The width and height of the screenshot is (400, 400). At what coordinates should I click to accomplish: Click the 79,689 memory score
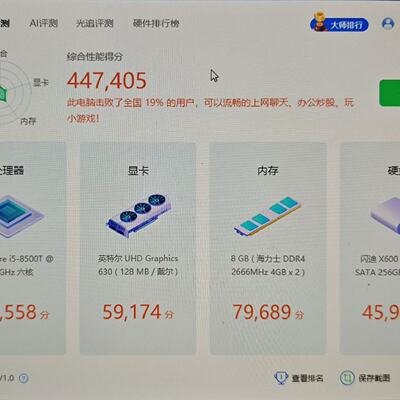268,312
